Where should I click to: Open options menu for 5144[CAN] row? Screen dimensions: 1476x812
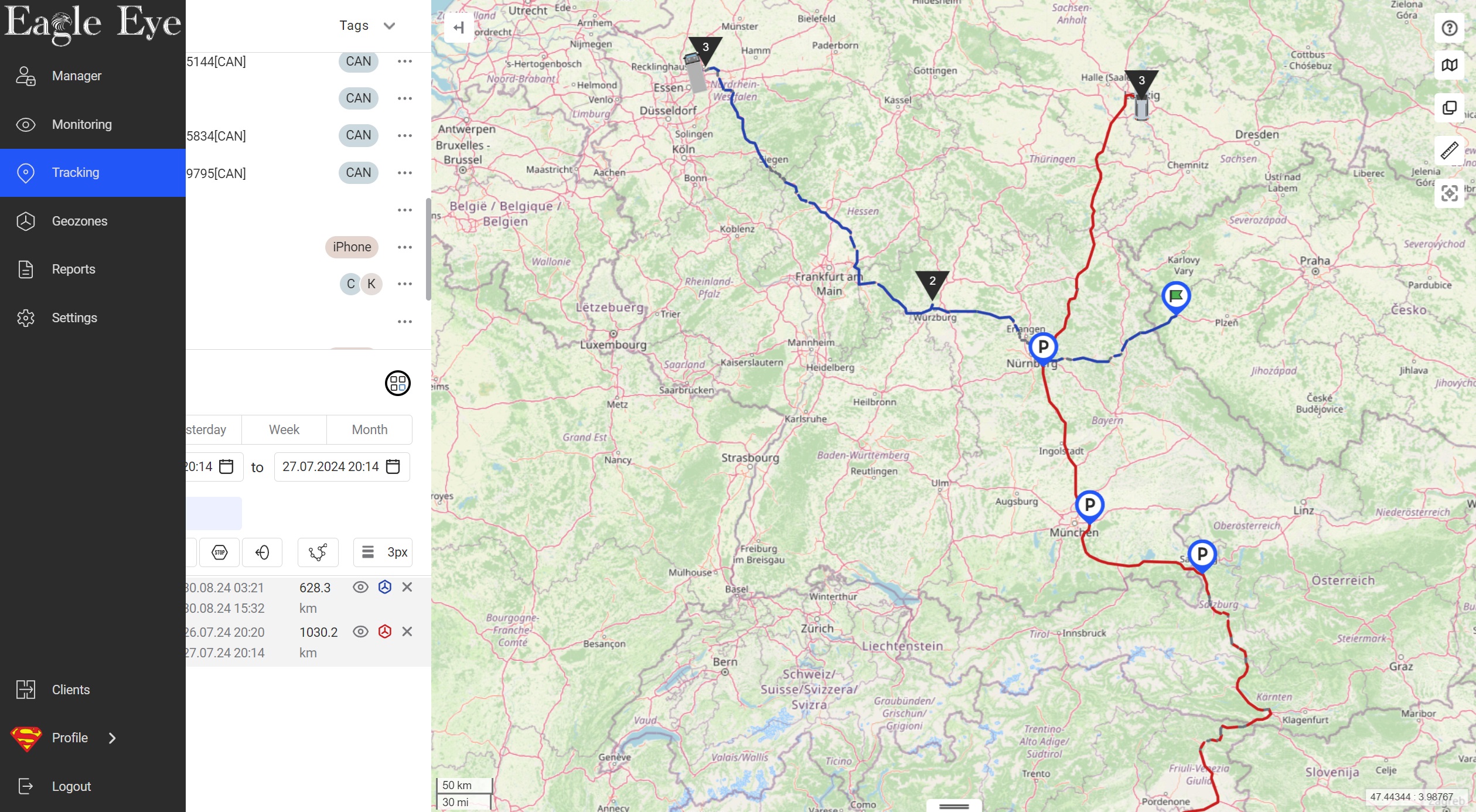click(405, 62)
